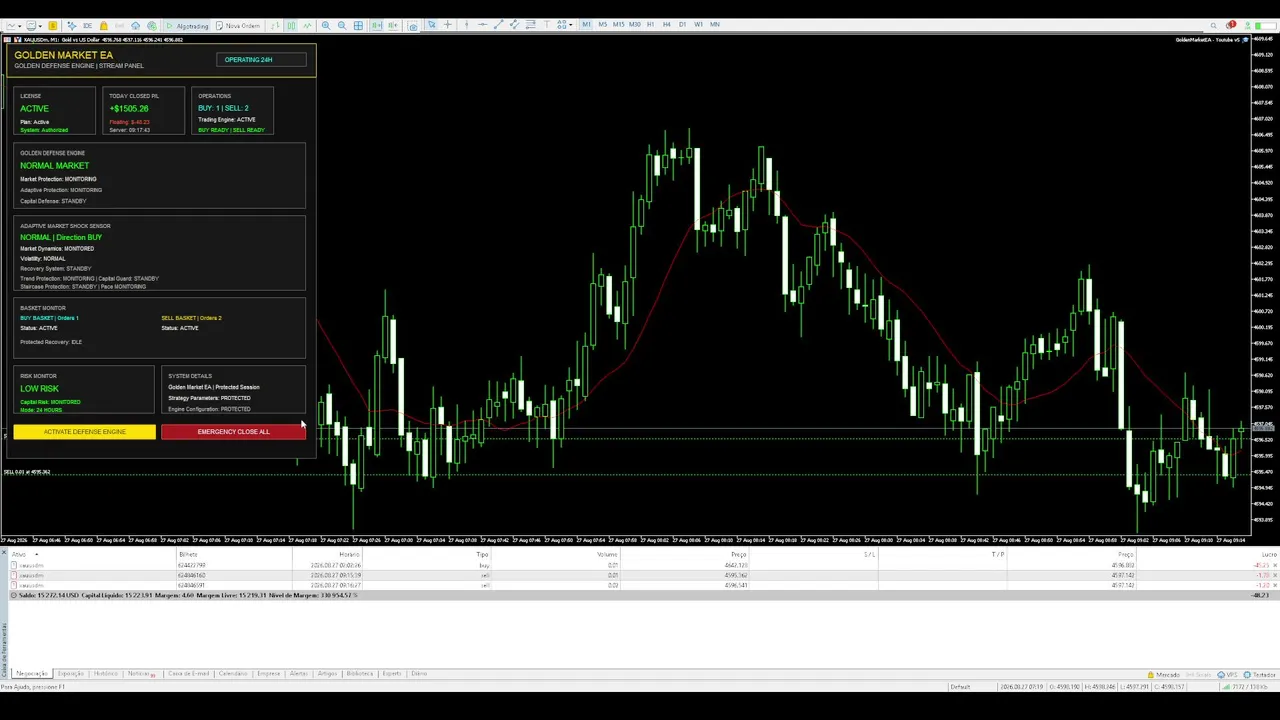Screen dimensions: 1280x720
Task: Click the yellow Activate Defense Engine button
Action: tap(84, 432)
